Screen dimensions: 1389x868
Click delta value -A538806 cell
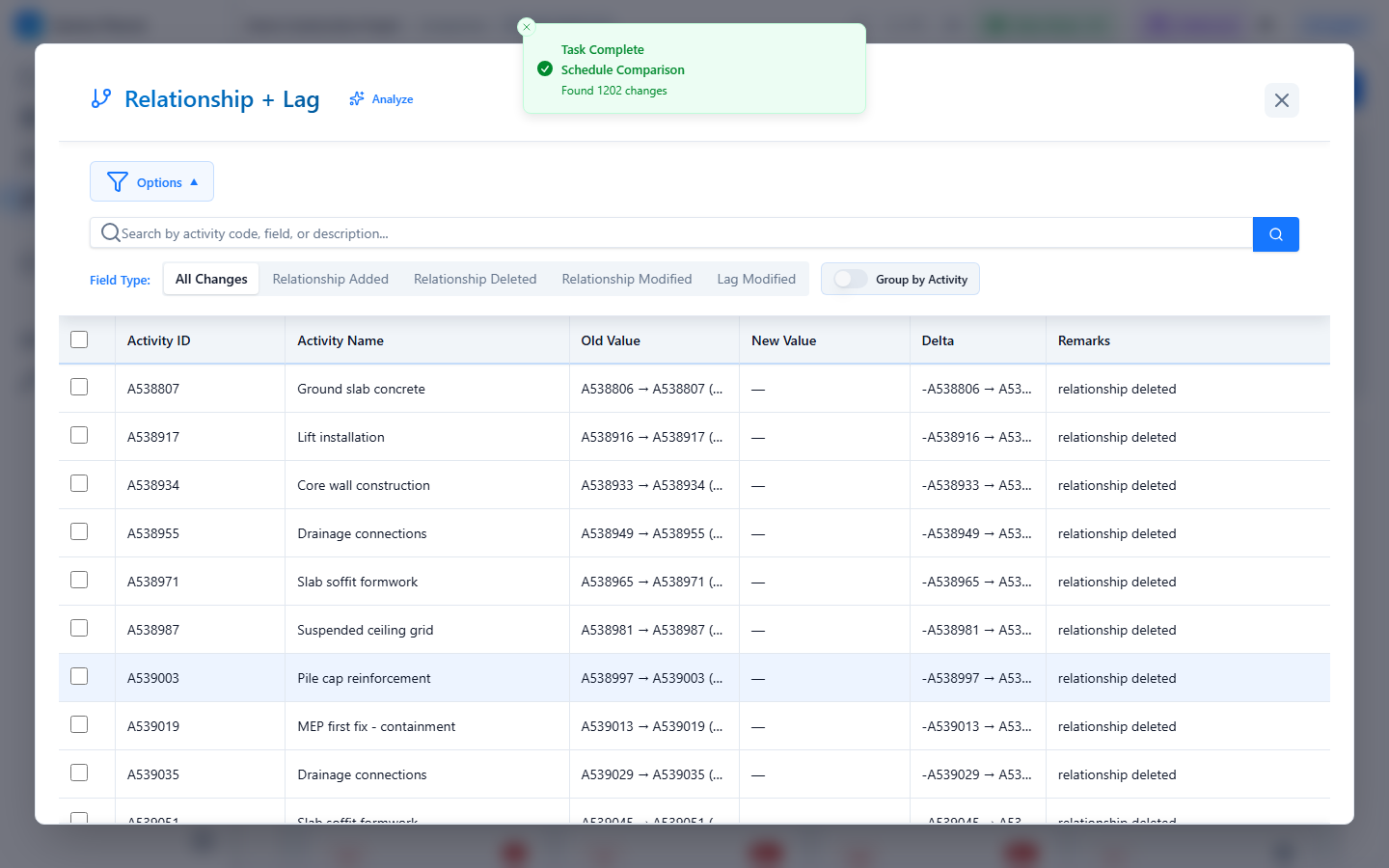pos(976,389)
